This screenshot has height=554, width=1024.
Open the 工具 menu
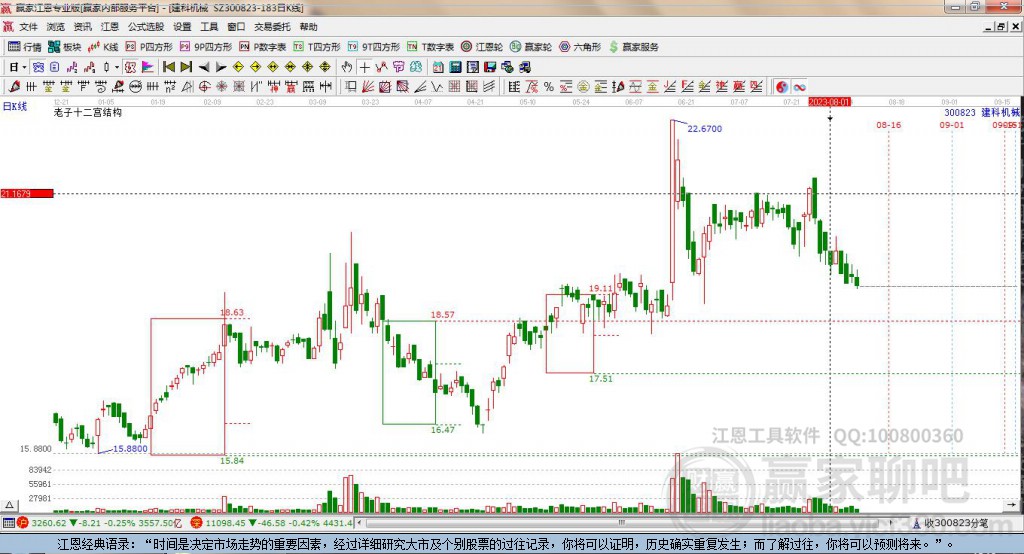pyautogui.click(x=209, y=27)
